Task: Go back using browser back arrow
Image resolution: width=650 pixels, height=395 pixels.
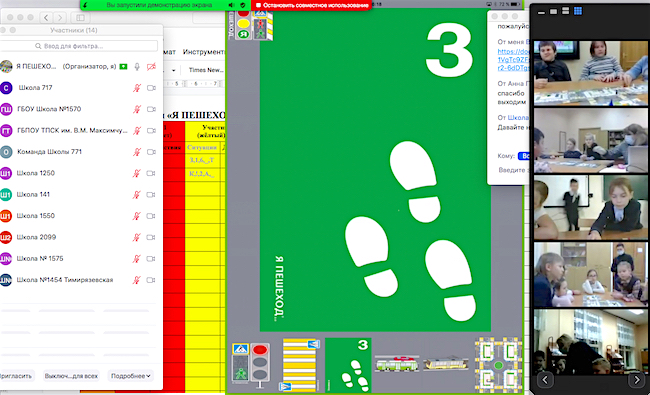Action: pyautogui.click(x=46, y=17)
